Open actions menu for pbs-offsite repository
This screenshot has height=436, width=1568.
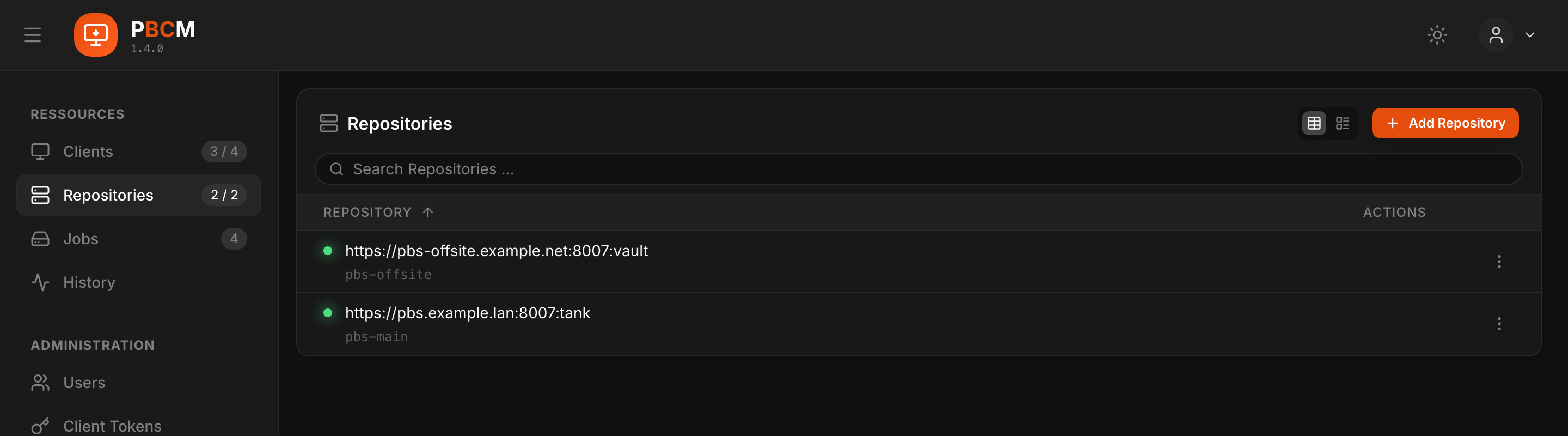click(1499, 262)
